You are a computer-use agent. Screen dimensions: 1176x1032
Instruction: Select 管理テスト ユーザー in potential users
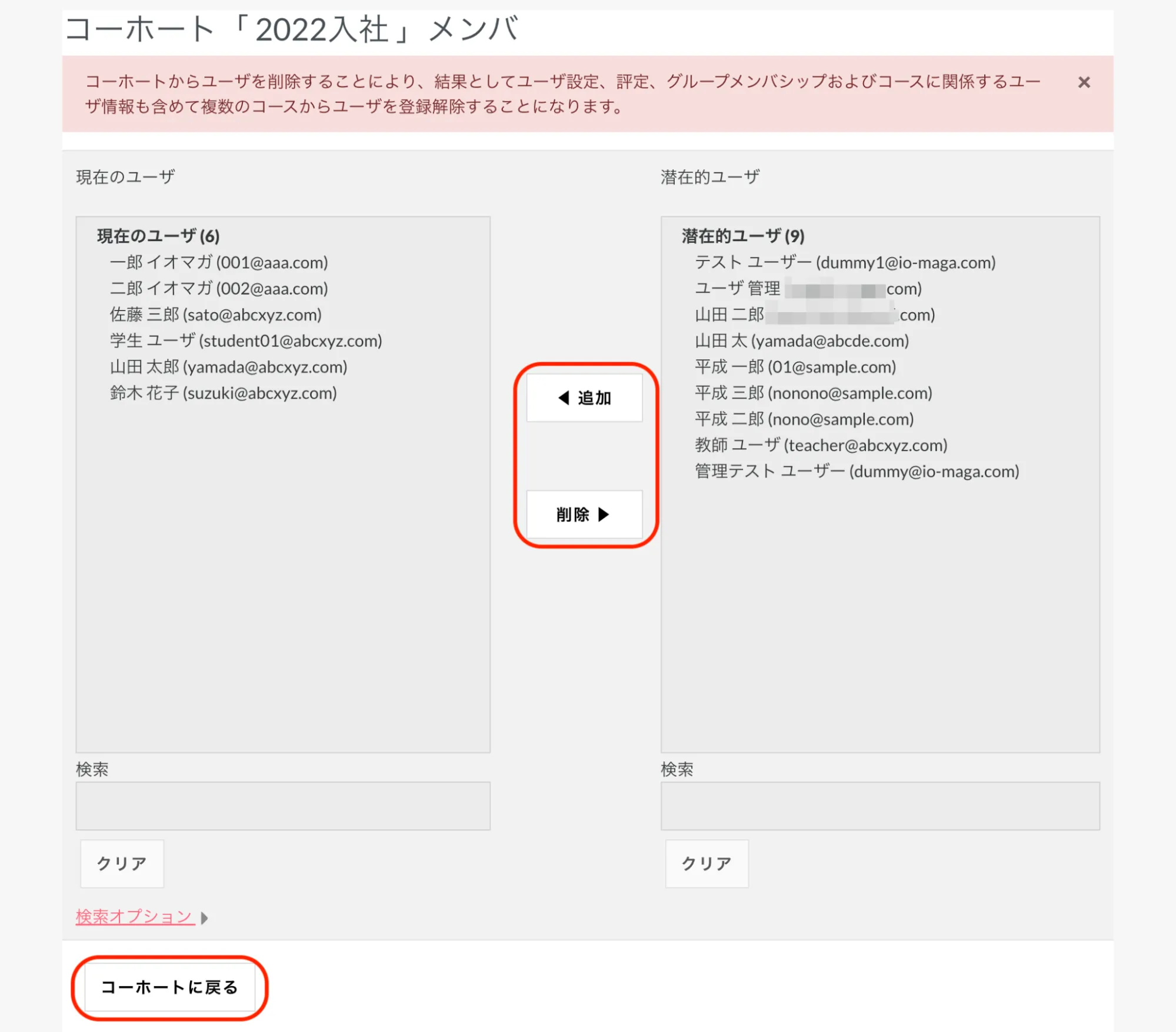(x=857, y=472)
